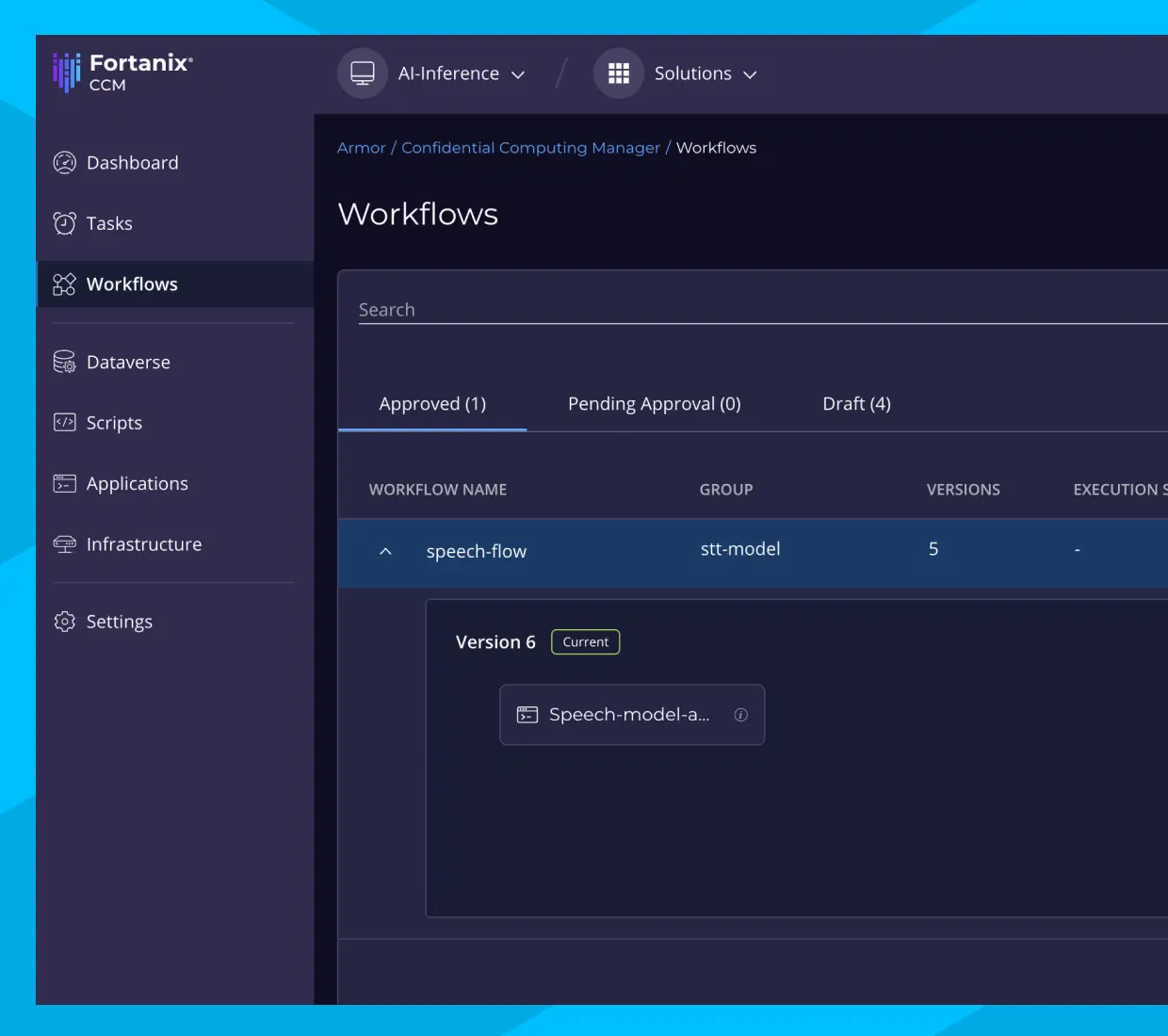The height and width of the screenshot is (1036, 1168).
Task: Click the Dataverse database icon
Action: pyautogui.click(x=64, y=362)
